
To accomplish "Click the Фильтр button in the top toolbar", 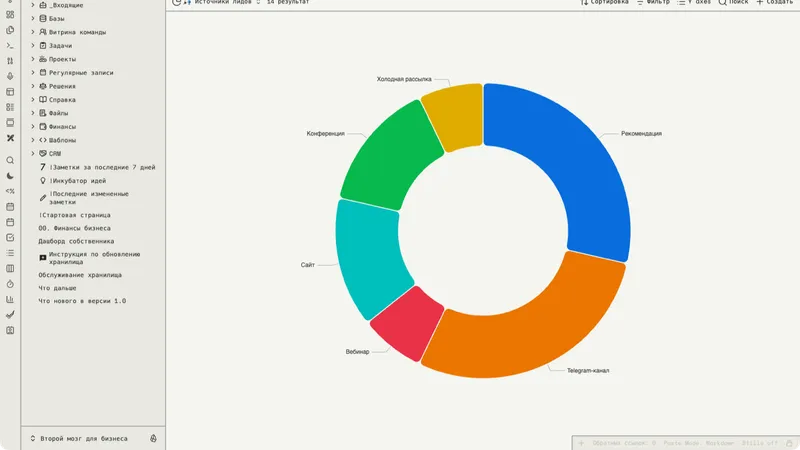I will 653,3.
